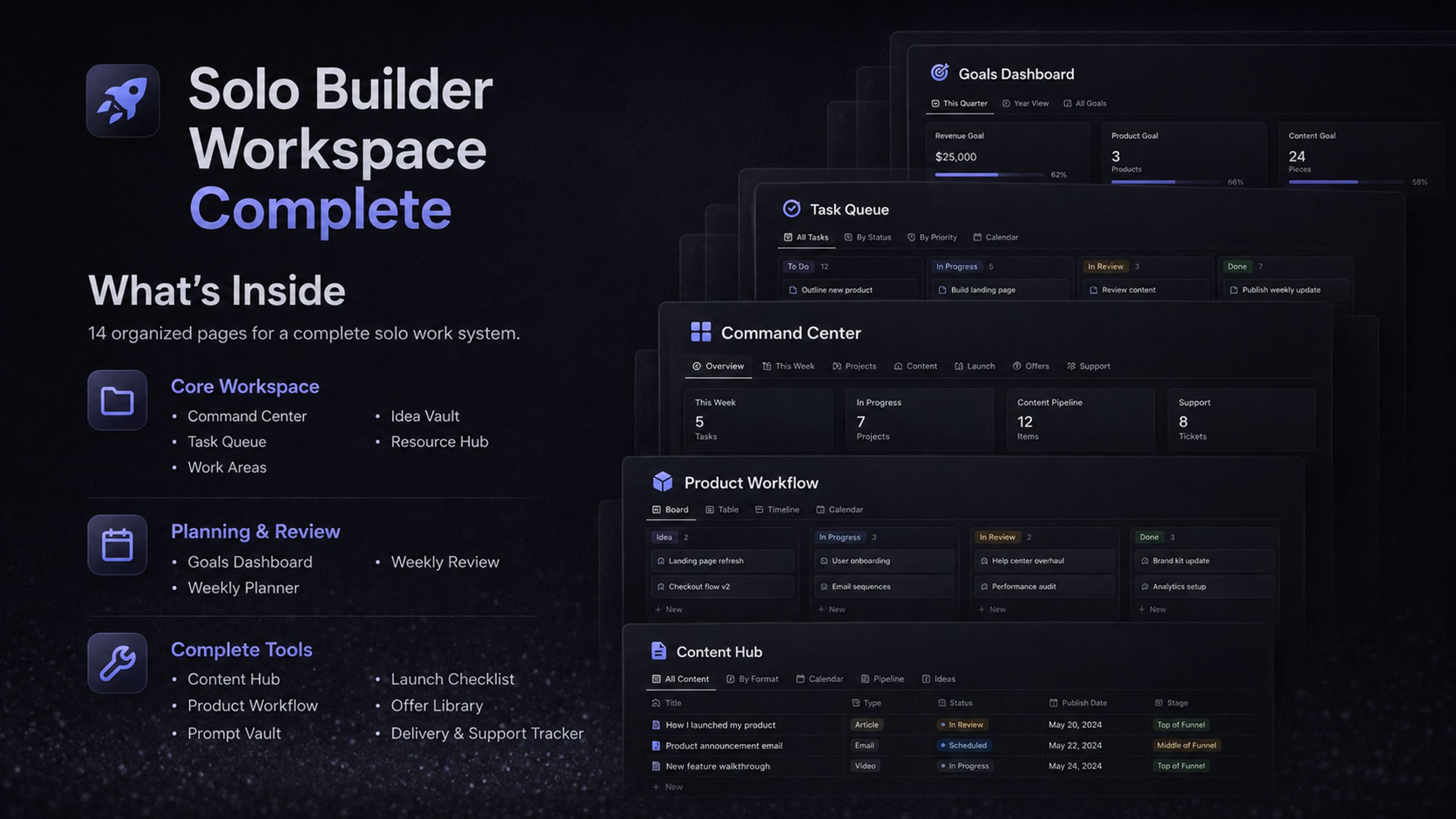Click card icon on 'Landing page refresh'
Image resolution: width=1456 pixels, height=819 pixels.
click(x=661, y=561)
